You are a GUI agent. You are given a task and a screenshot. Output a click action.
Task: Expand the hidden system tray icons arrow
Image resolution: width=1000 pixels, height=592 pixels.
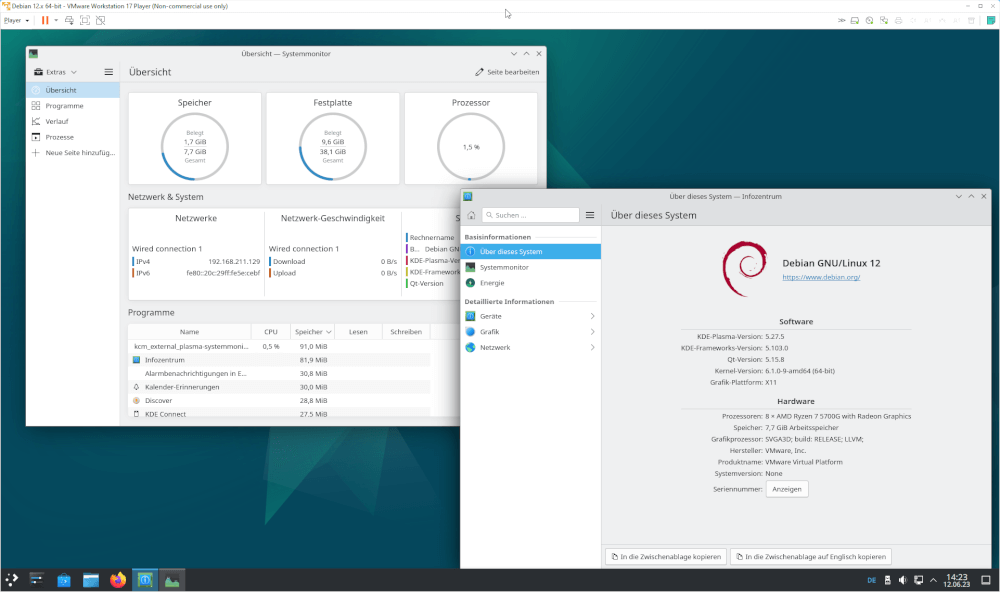pyautogui.click(x=933, y=581)
